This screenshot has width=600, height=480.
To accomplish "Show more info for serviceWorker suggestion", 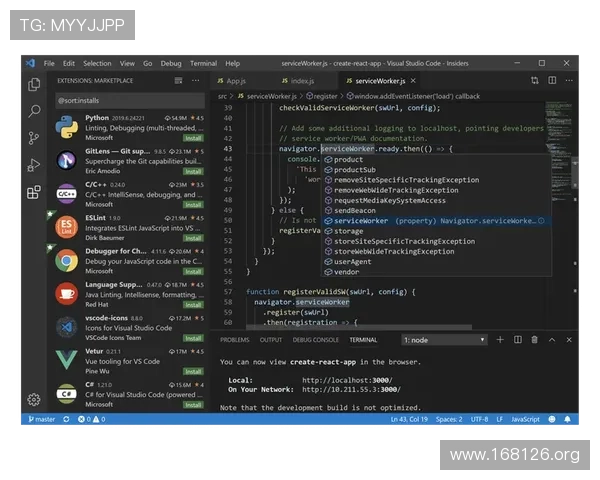I will point(541,221).
